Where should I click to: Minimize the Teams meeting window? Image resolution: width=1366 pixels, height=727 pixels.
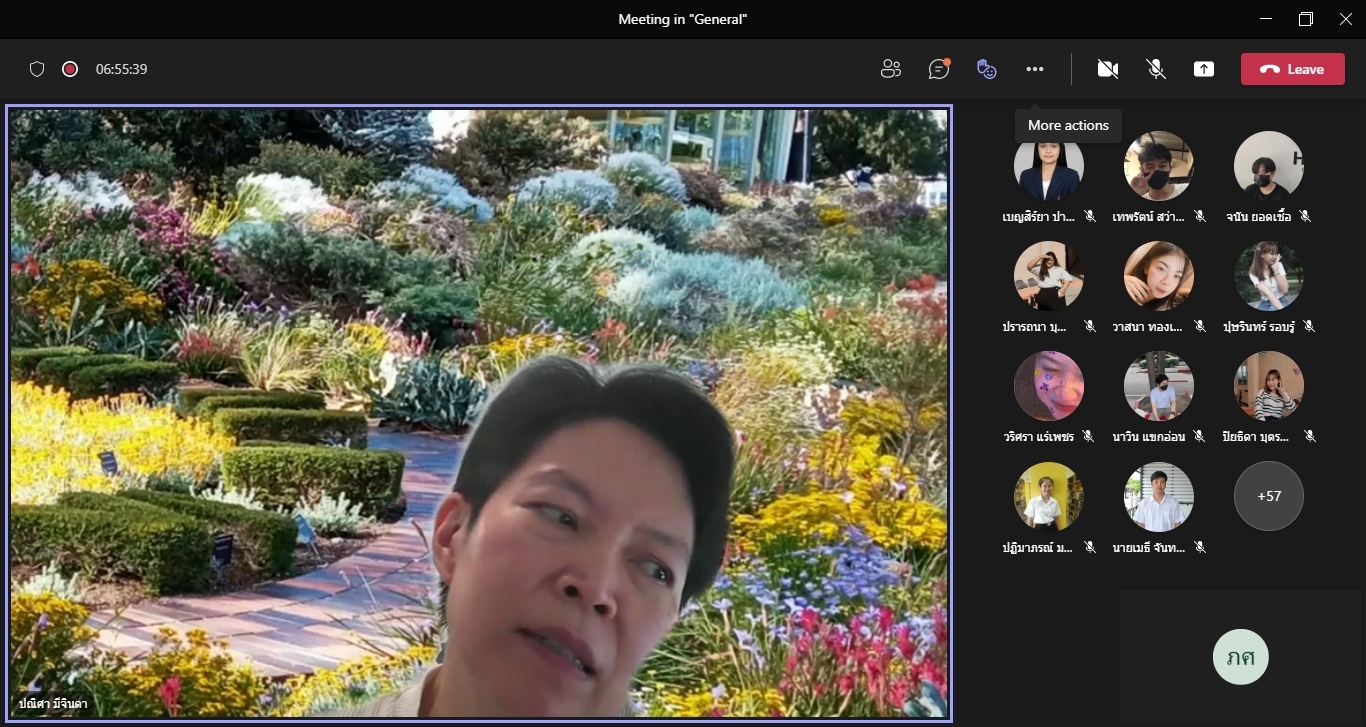[1267, 19]
